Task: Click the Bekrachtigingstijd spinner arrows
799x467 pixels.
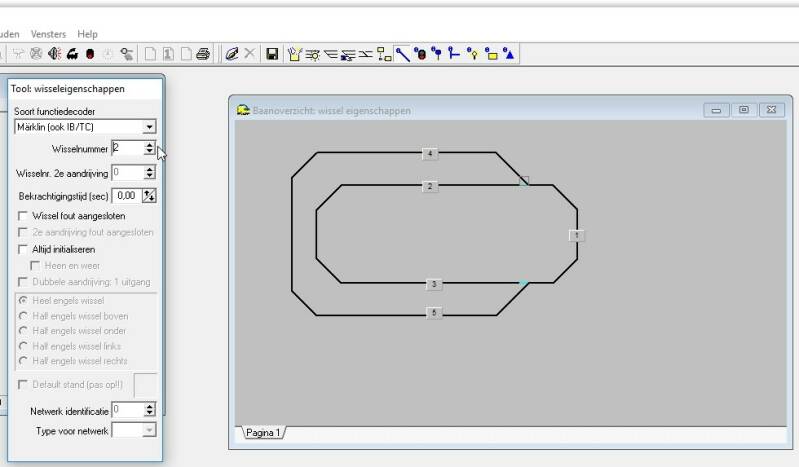Action: click(x=149, y=195)
